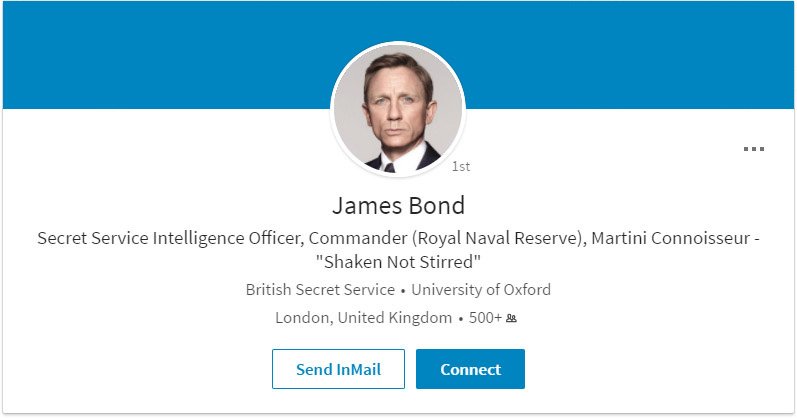The image size is (797, 418).
Task: Click the circular profile photo
Action: coord(398,110)
